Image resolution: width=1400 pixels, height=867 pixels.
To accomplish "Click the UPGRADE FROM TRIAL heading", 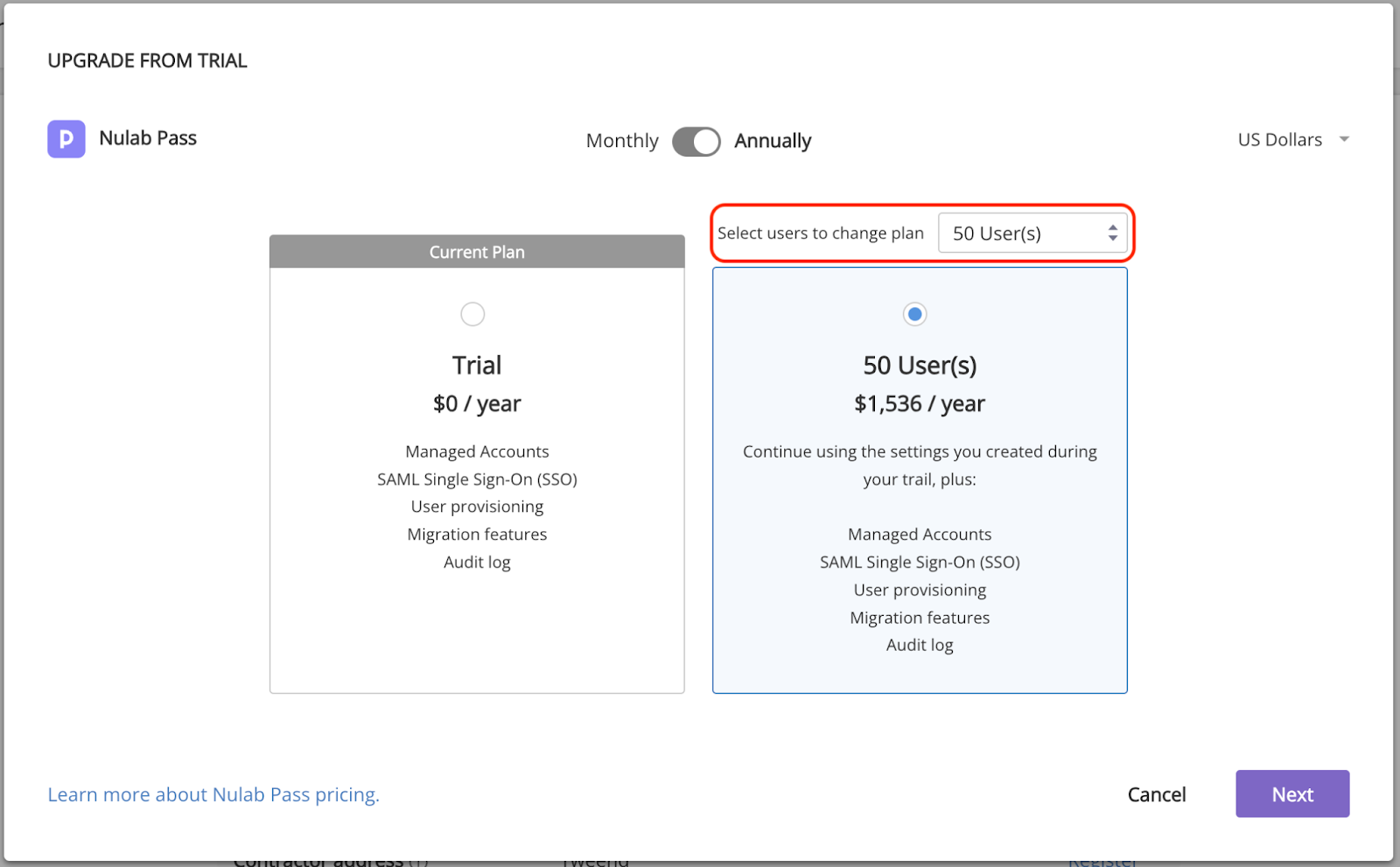I will tap(147, 61).
